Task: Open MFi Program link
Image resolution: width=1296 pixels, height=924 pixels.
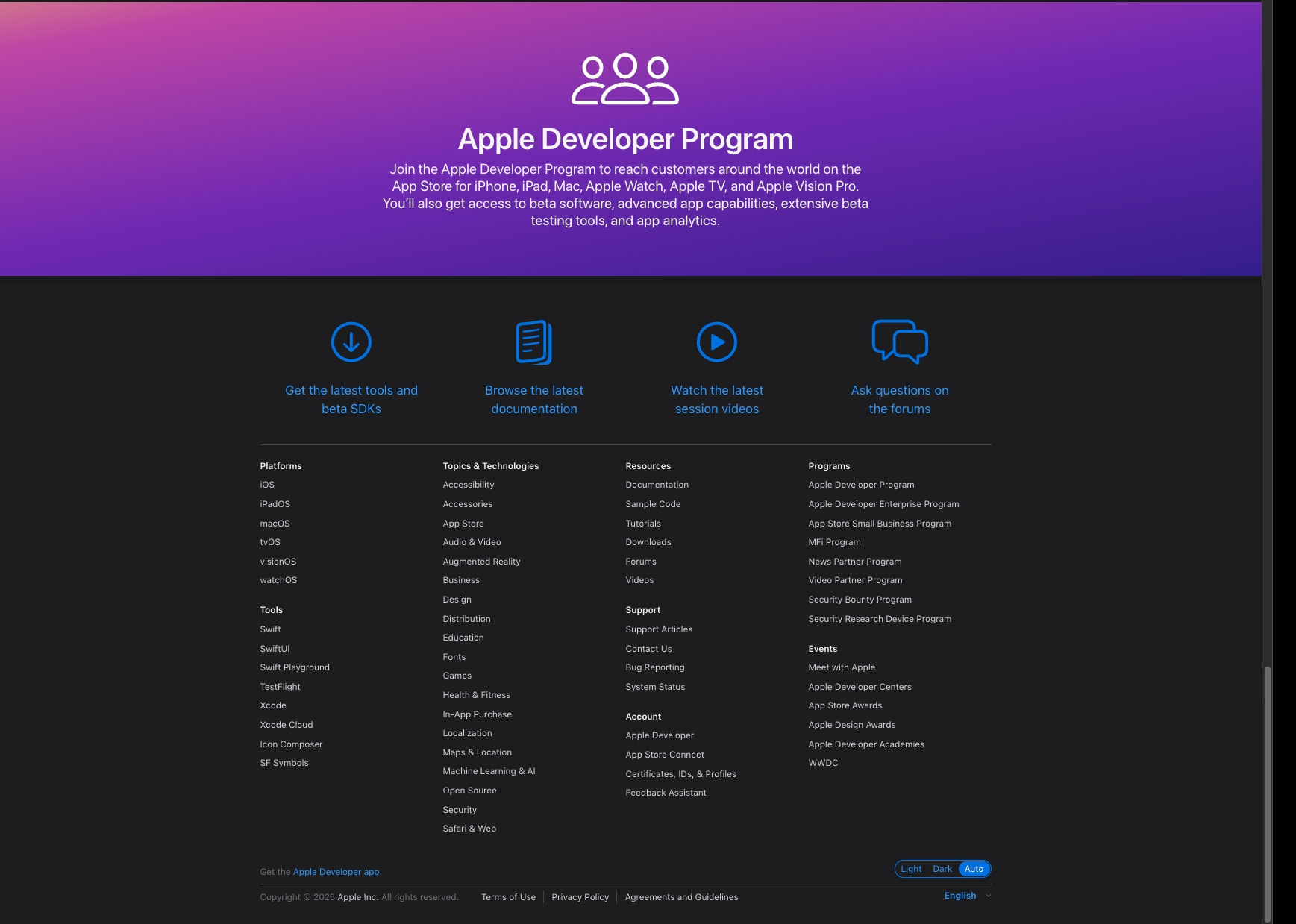Action: click(x=834, y=542)
